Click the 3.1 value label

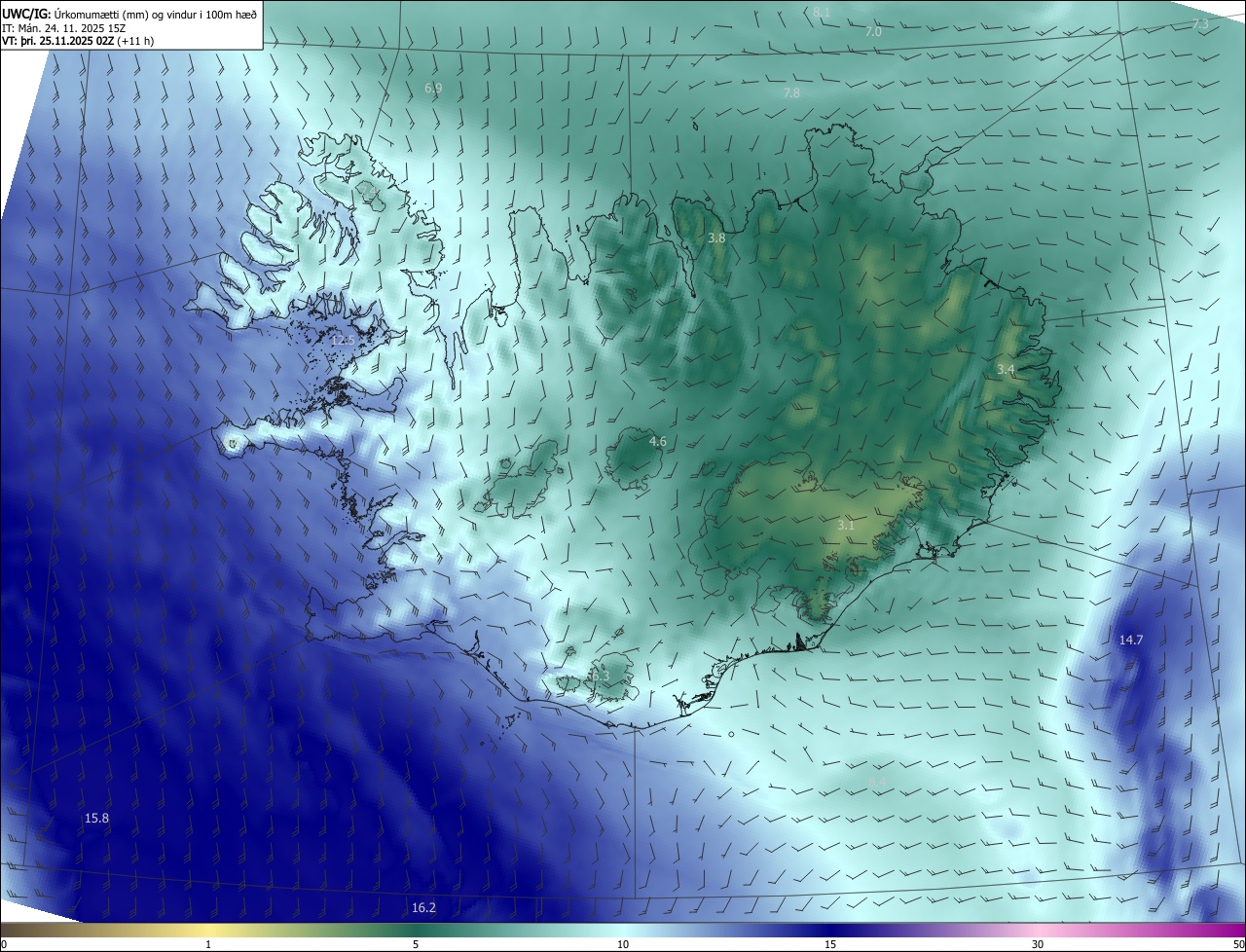[846, 525]
